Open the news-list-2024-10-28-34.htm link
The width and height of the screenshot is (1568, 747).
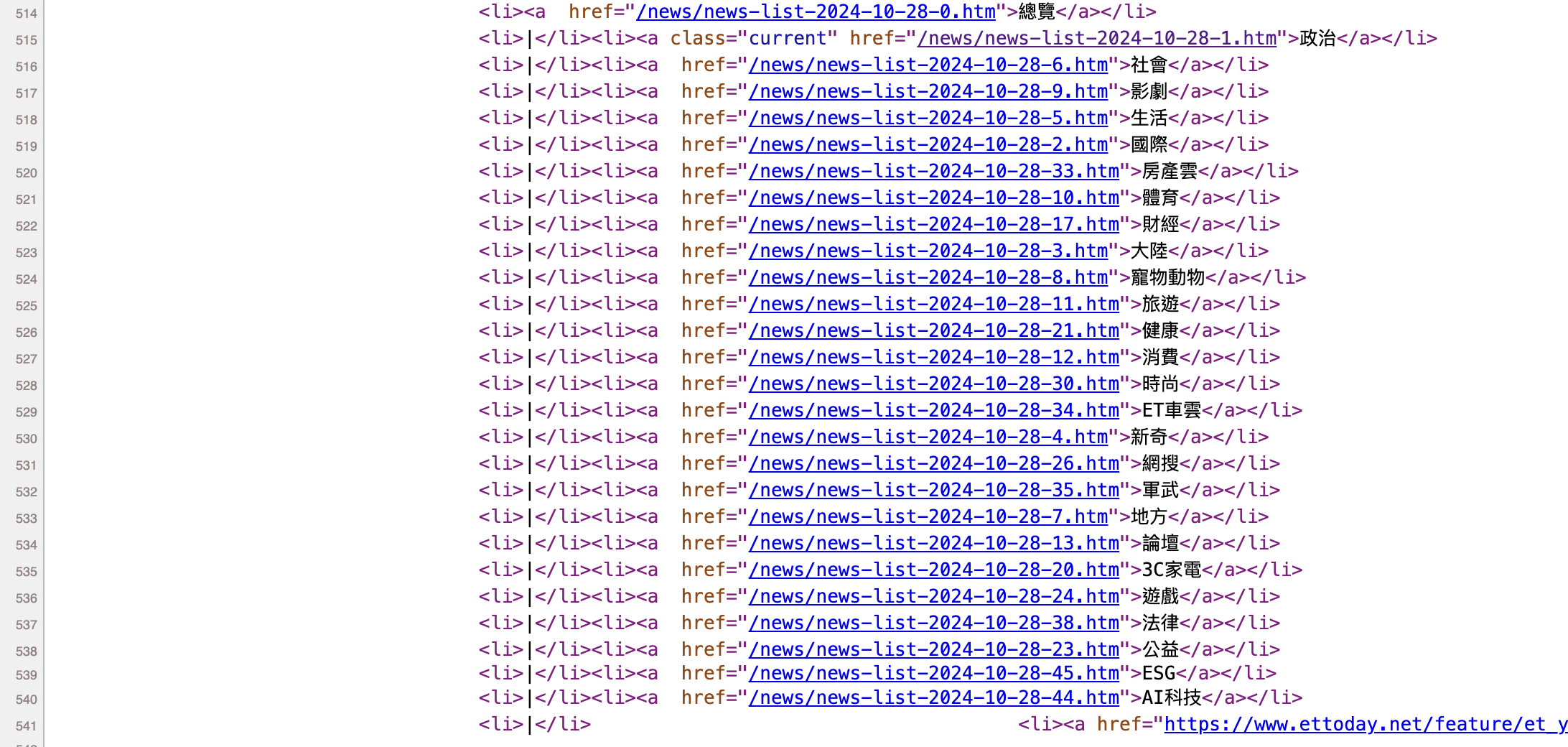933,411
